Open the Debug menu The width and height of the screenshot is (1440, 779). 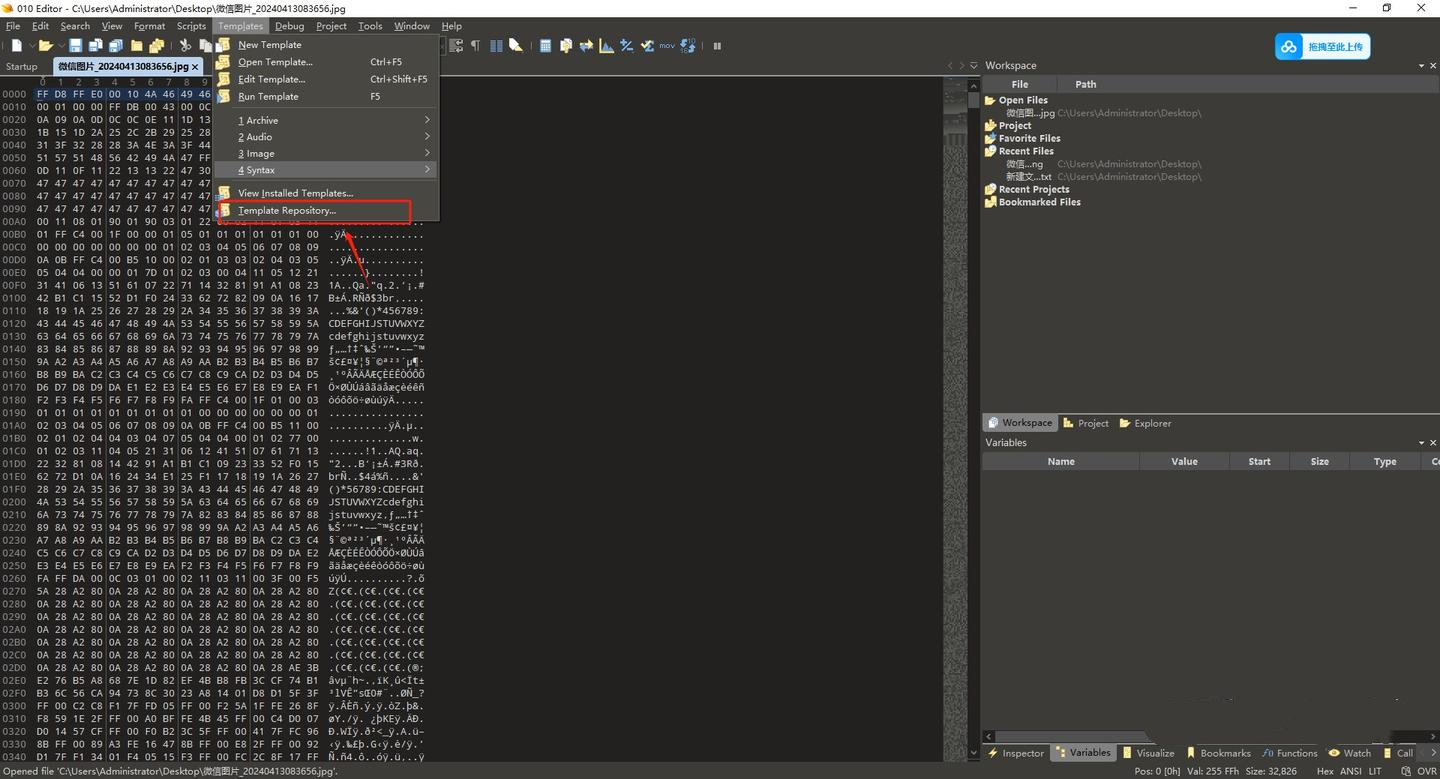tap(290, 26)
